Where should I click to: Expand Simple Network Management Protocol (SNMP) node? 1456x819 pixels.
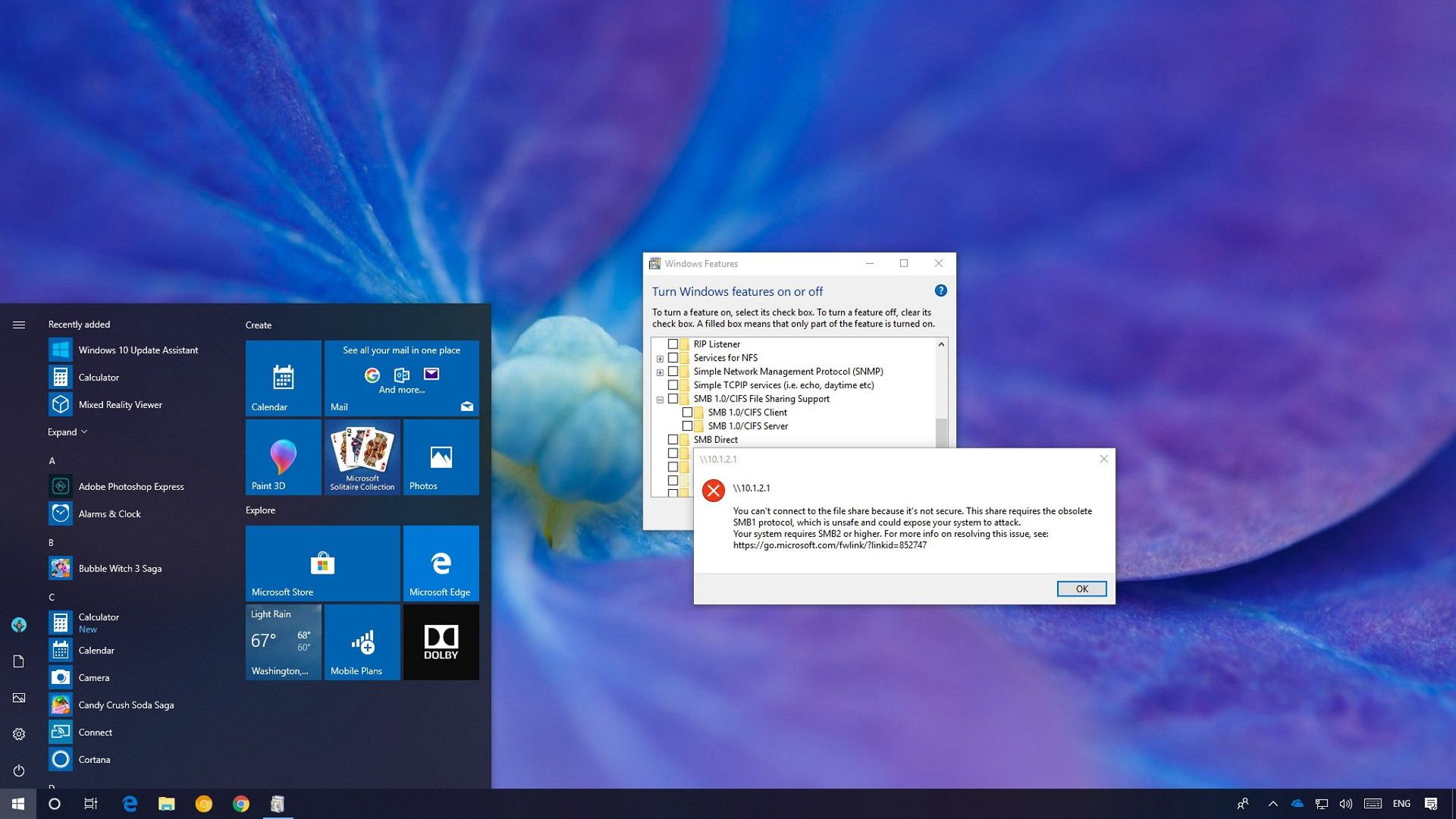click(x=660, y=371)
